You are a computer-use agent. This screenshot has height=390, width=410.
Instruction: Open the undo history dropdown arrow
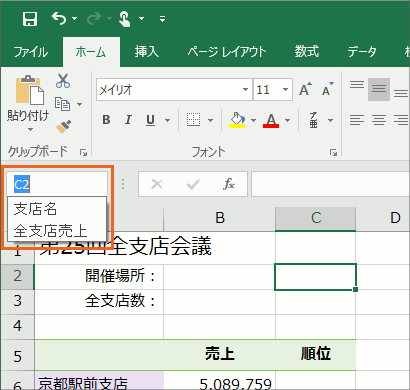click(x=74, y=19)
